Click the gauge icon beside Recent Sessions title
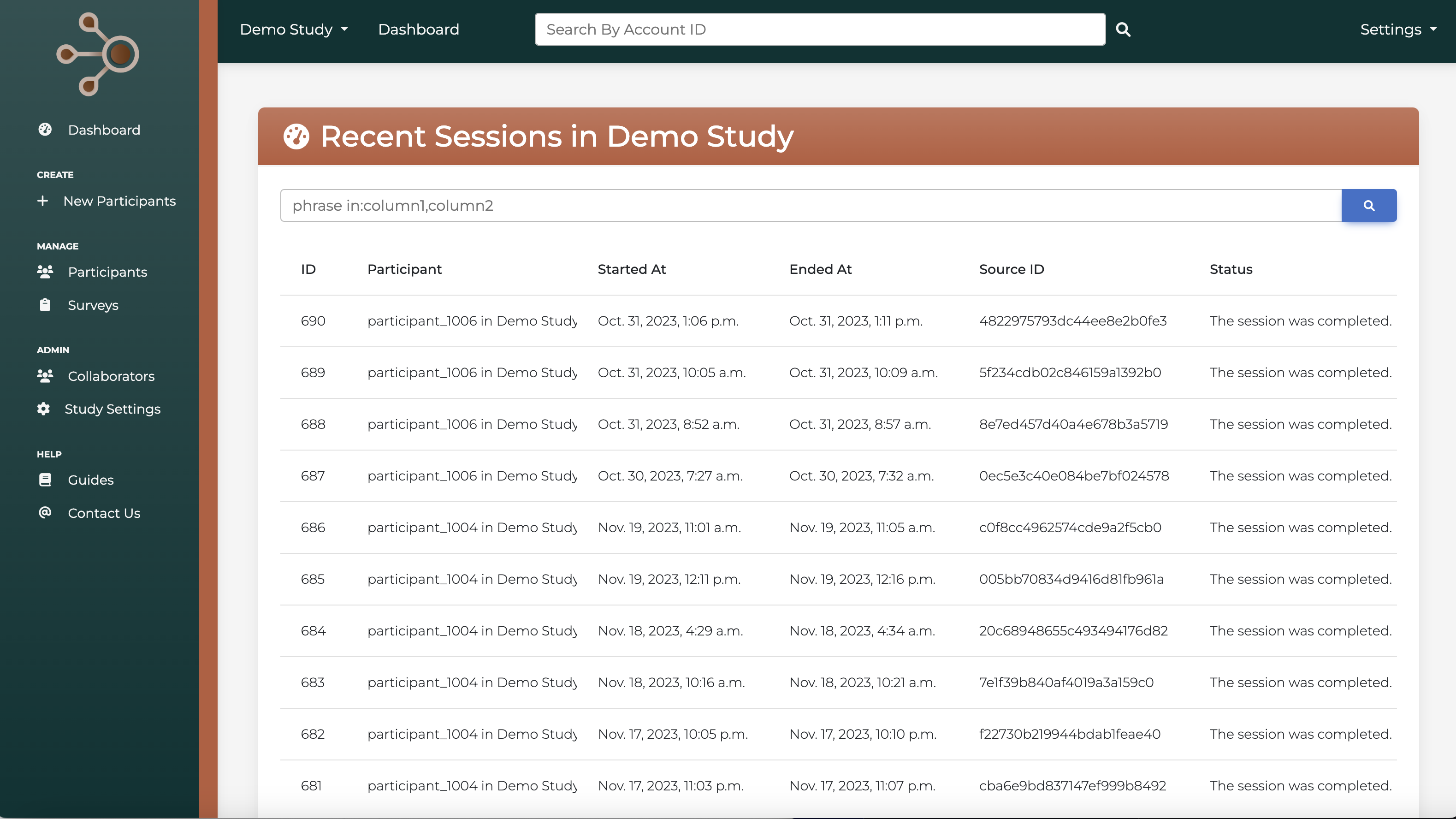The width and height of the screenshot is (1456, 819). click(x=296, y=136)
